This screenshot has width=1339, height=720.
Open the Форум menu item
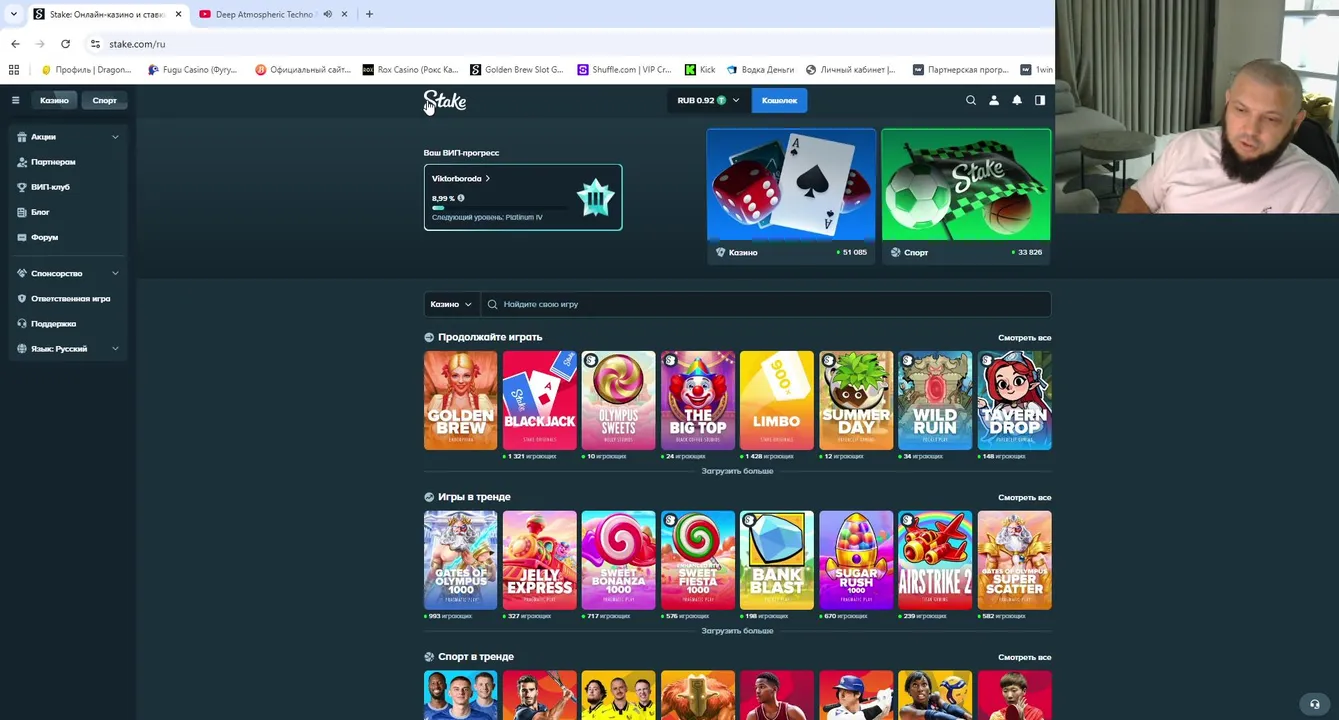(44, 237)
